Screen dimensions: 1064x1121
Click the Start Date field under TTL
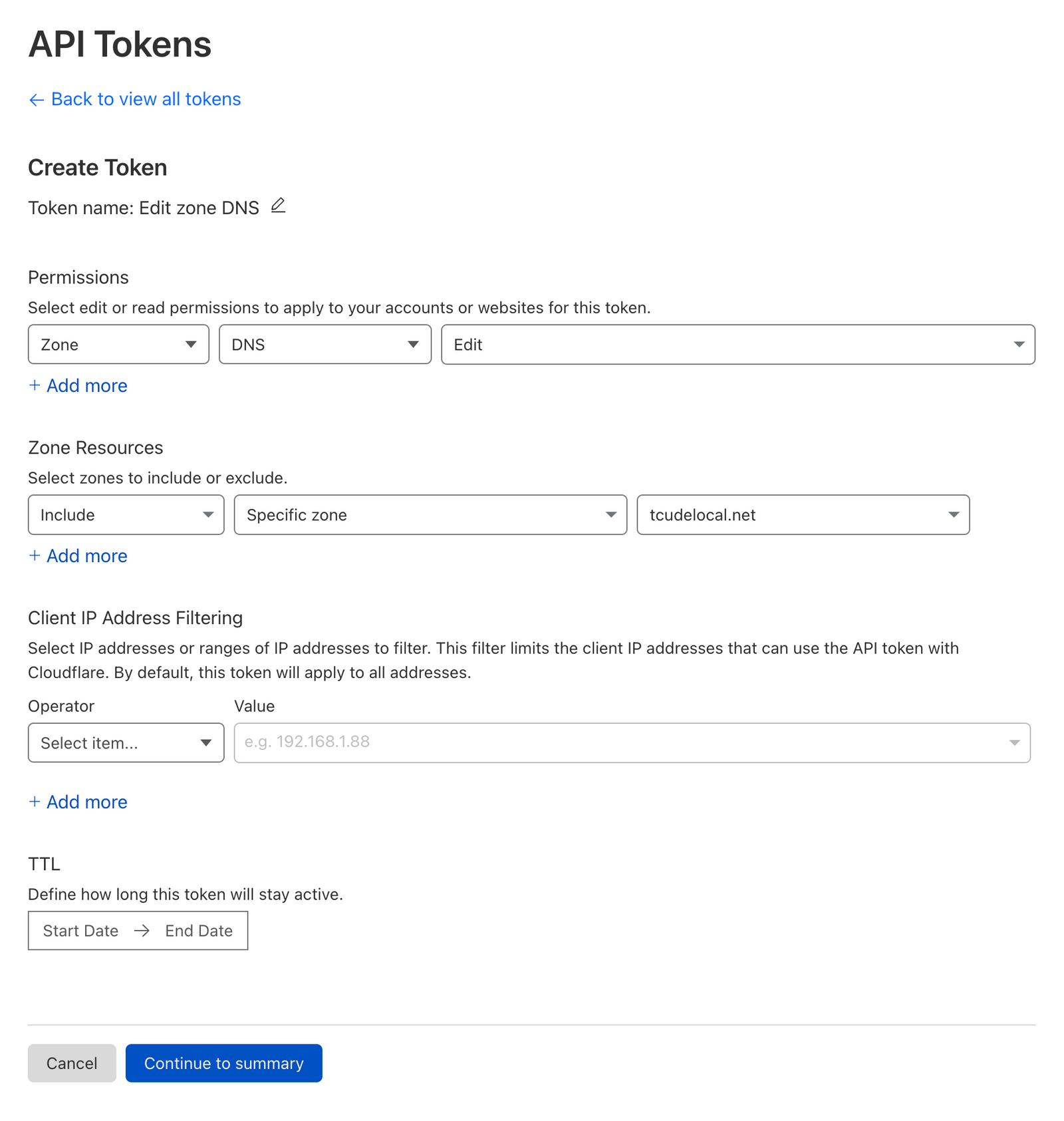[x=79, y=931]
